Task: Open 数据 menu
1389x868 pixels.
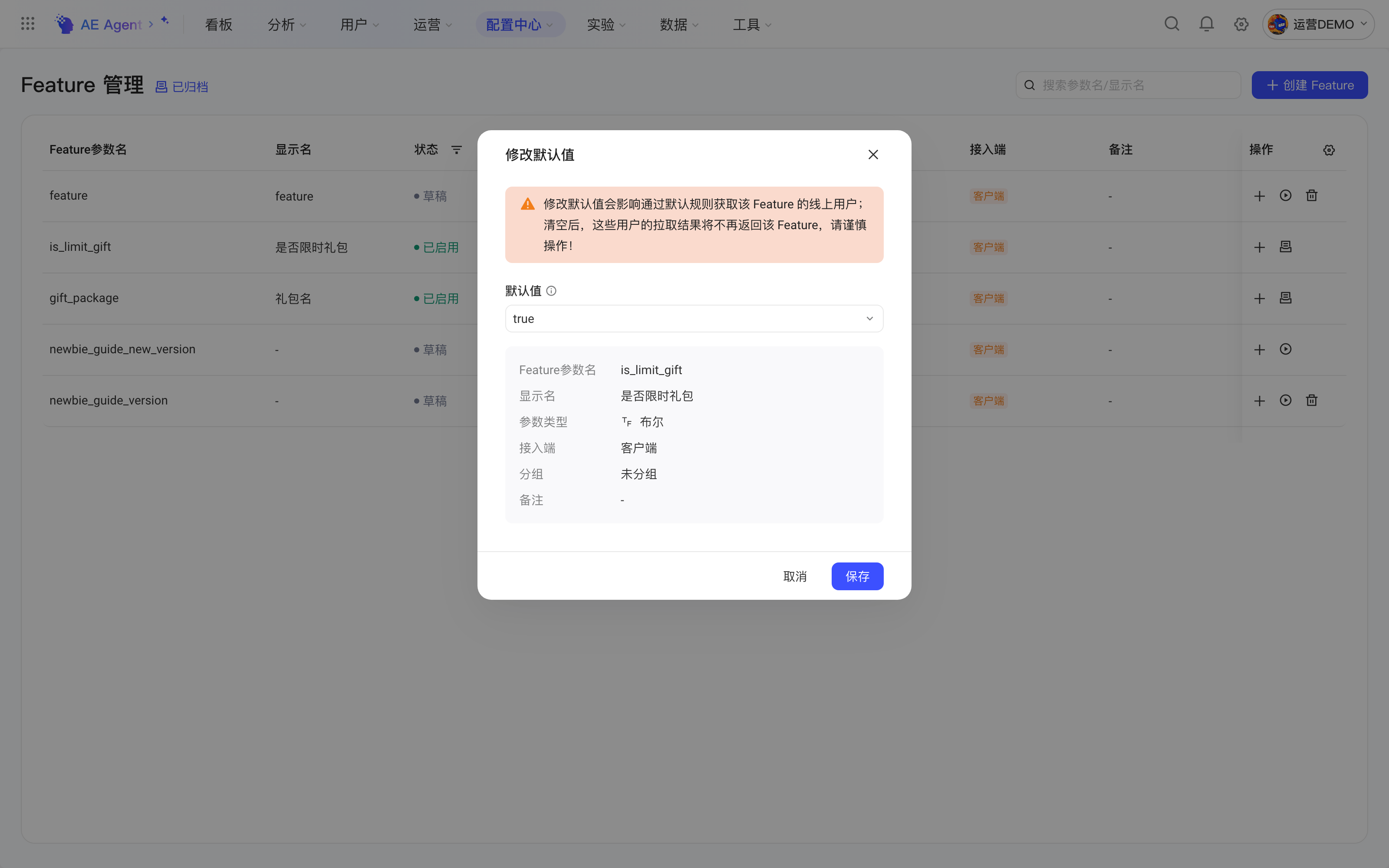Action: click(679, 24)
